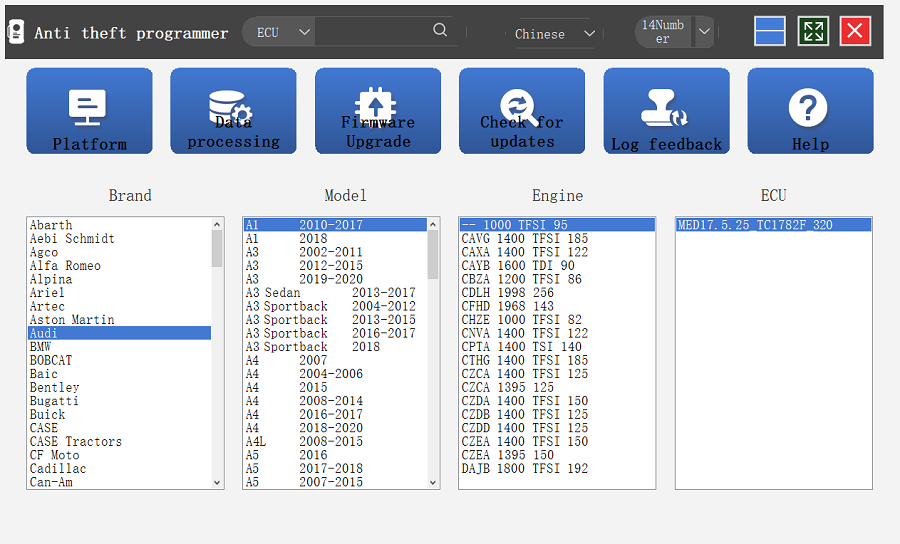The width and height of the screenshot is (900, 544).
Task: Choose CAYB 1600 TDI 90 engine
Action: [x=518, y=266]
